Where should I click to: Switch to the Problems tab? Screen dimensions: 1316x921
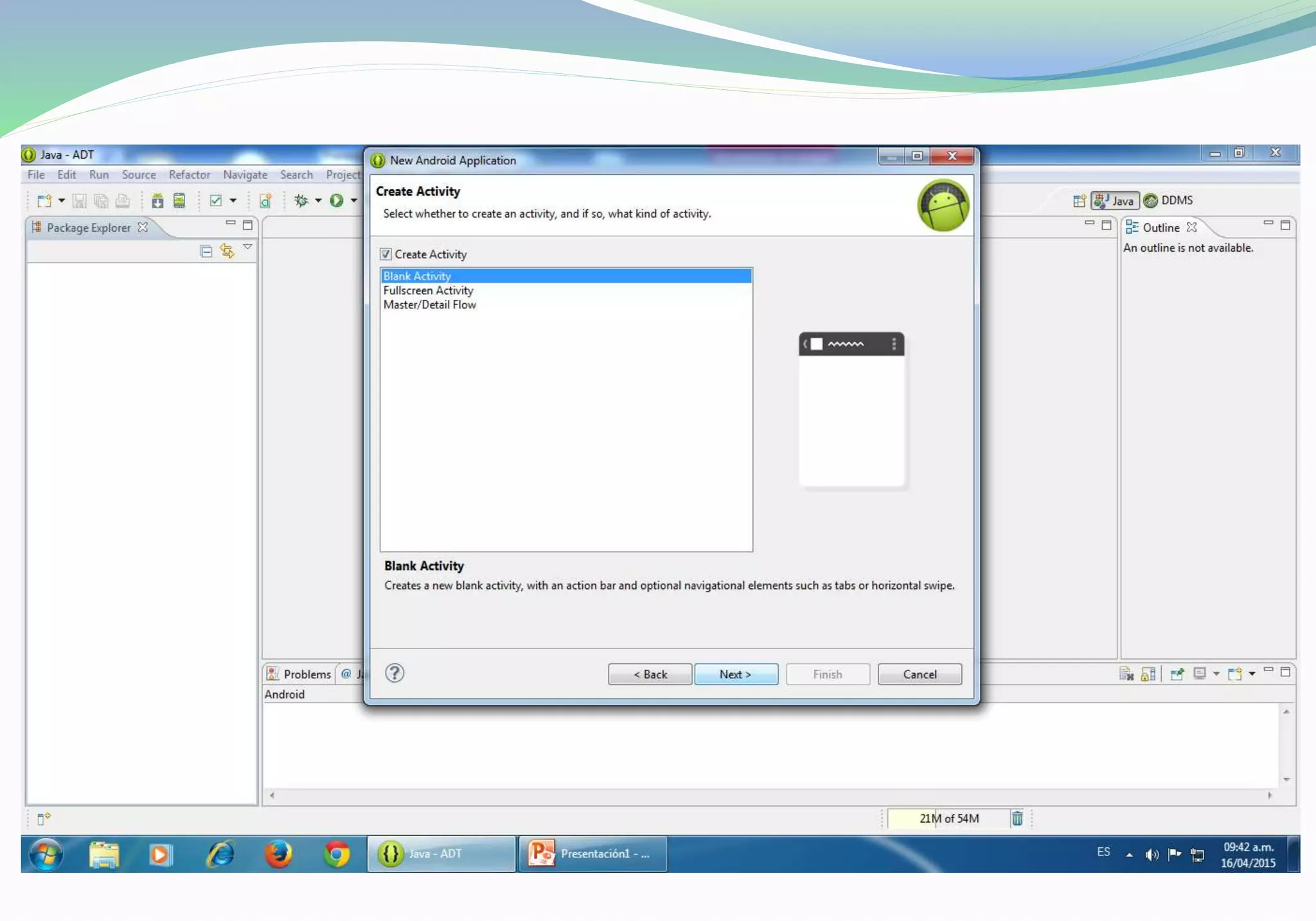click(x=299, y=674)
